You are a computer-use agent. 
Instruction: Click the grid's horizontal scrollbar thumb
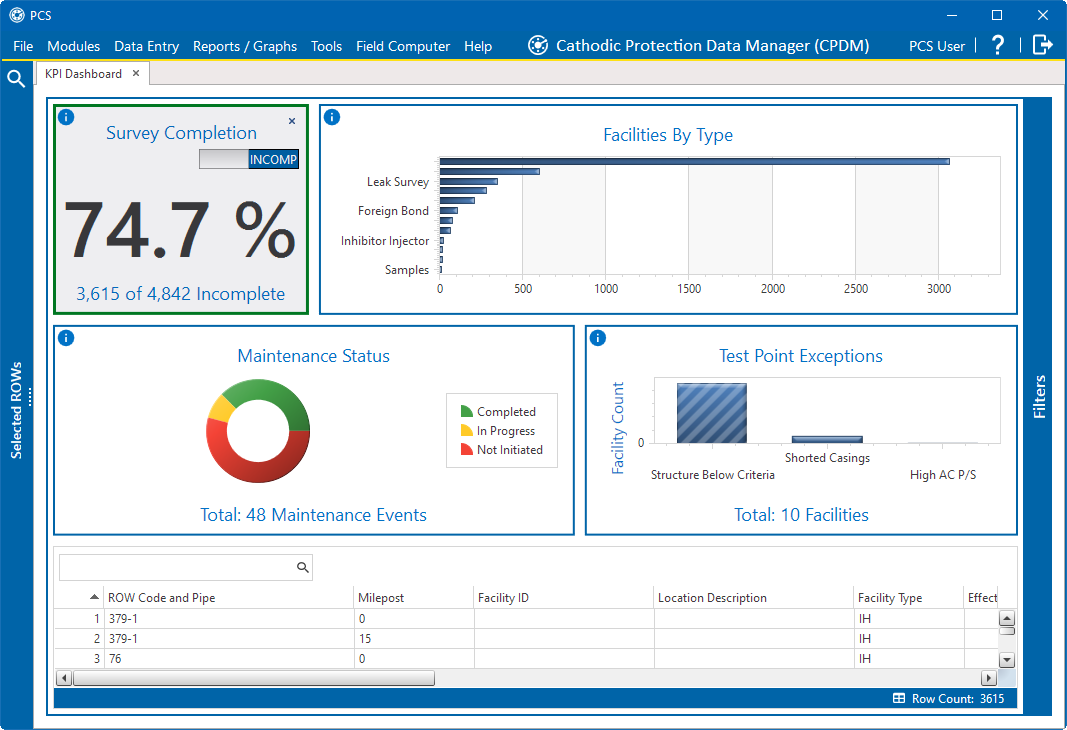(x=253, y=678)
